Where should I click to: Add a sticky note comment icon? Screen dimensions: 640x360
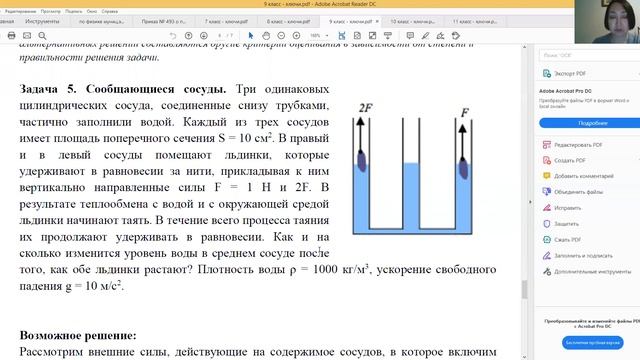(410, 36)
